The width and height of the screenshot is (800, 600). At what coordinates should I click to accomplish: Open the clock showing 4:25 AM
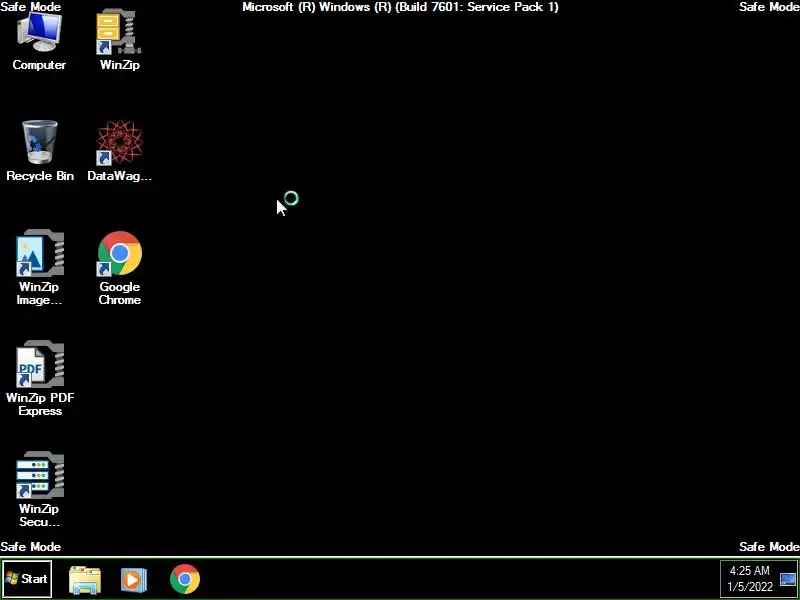[749, 579]
